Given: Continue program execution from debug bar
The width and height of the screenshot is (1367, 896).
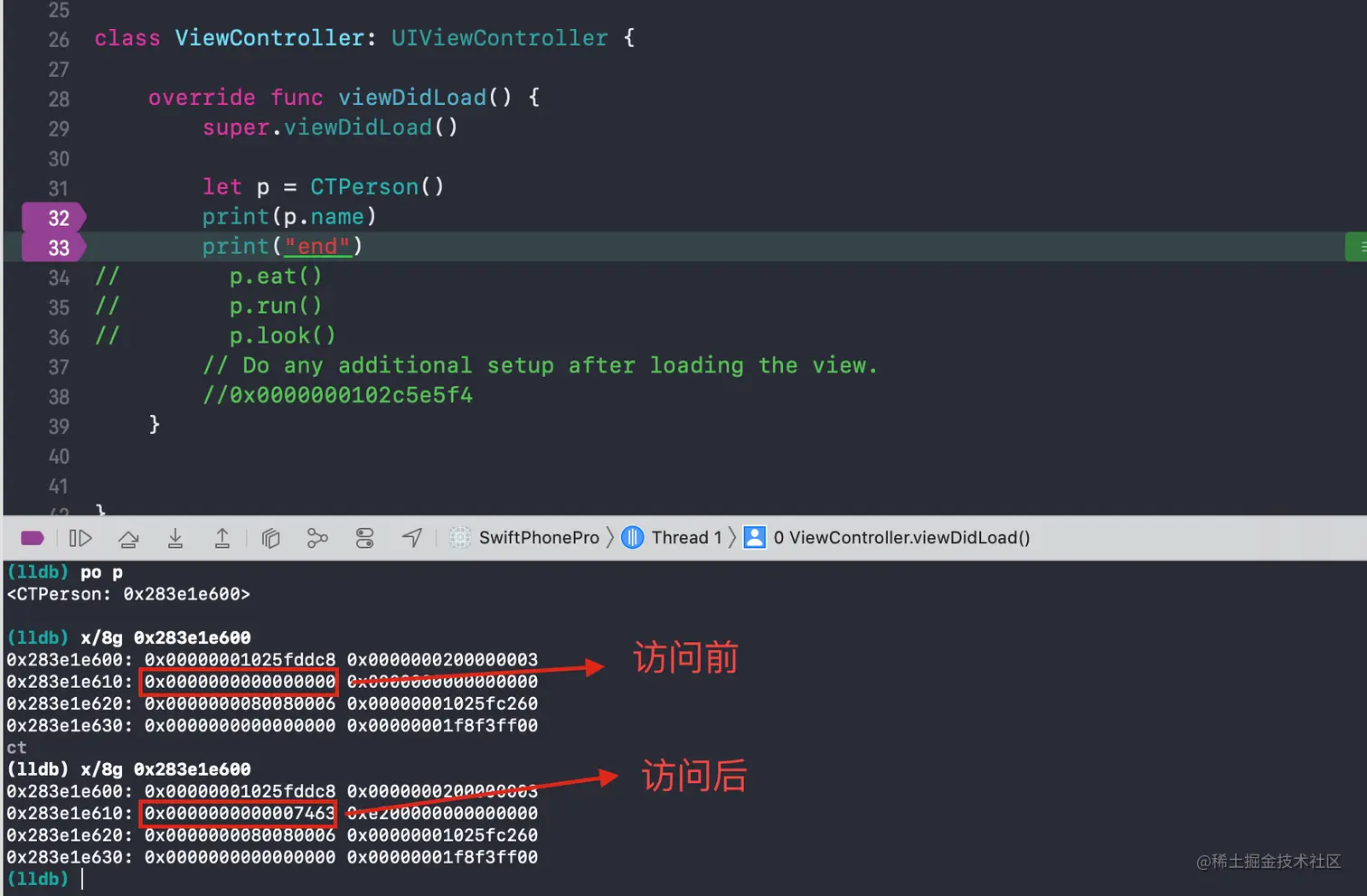Looking at the screenshot, I should point(80,538).
